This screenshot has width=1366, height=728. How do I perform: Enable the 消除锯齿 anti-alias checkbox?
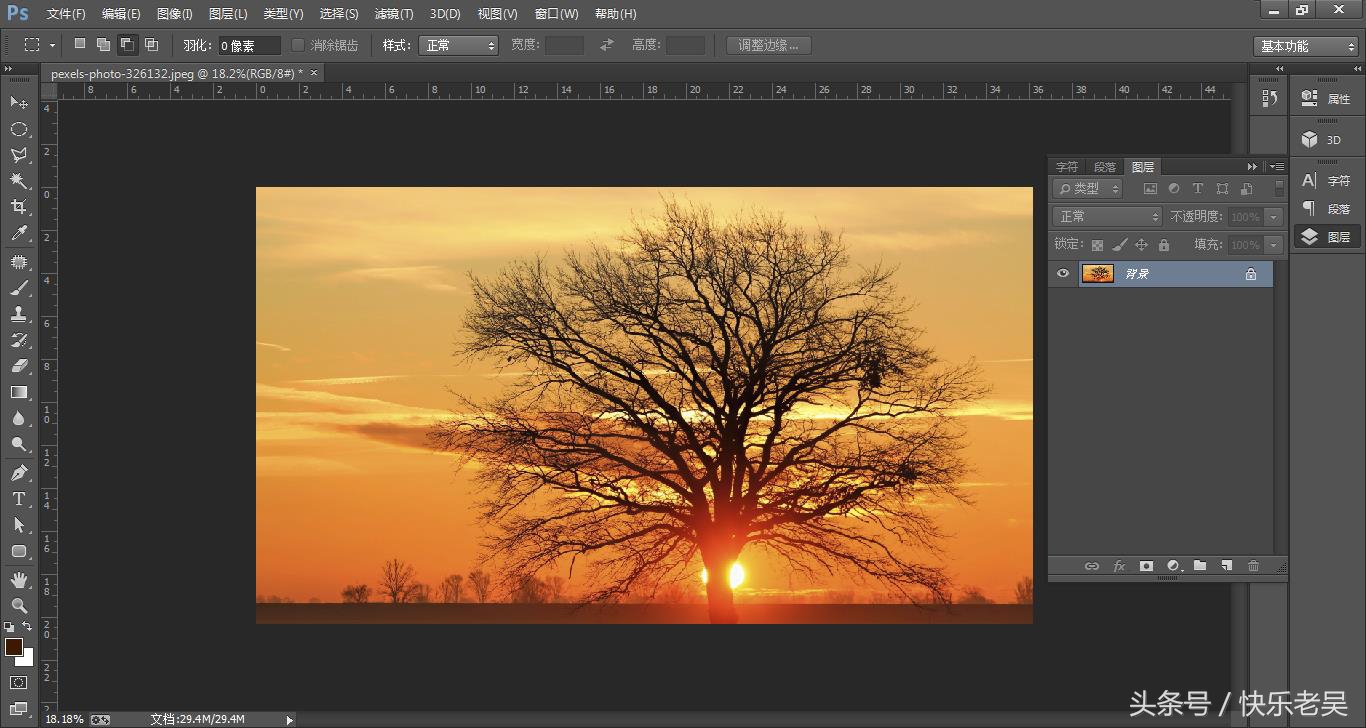[298, 45]
